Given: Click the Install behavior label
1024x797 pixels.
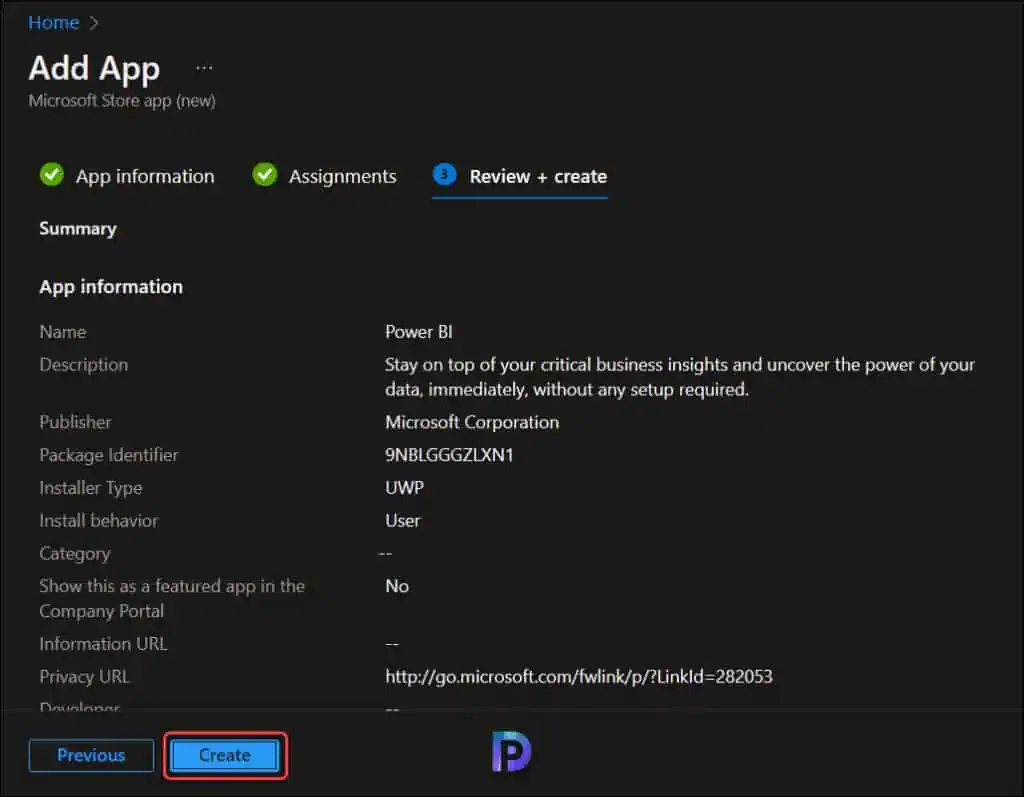Looking at the screenshot, I should click(99, 521).
